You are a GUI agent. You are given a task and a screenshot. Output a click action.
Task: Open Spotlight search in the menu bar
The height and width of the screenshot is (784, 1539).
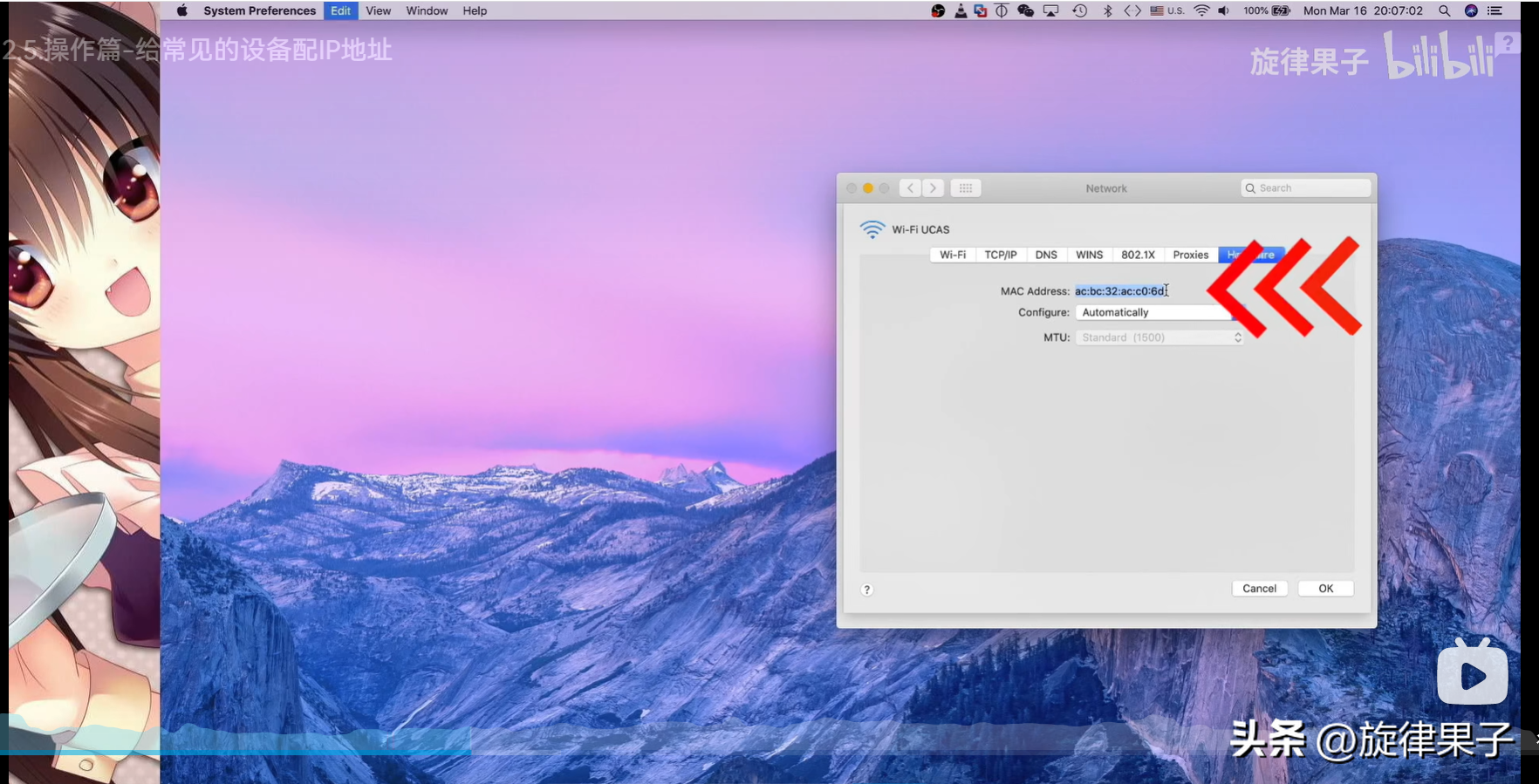click(x=1445, y=11)
